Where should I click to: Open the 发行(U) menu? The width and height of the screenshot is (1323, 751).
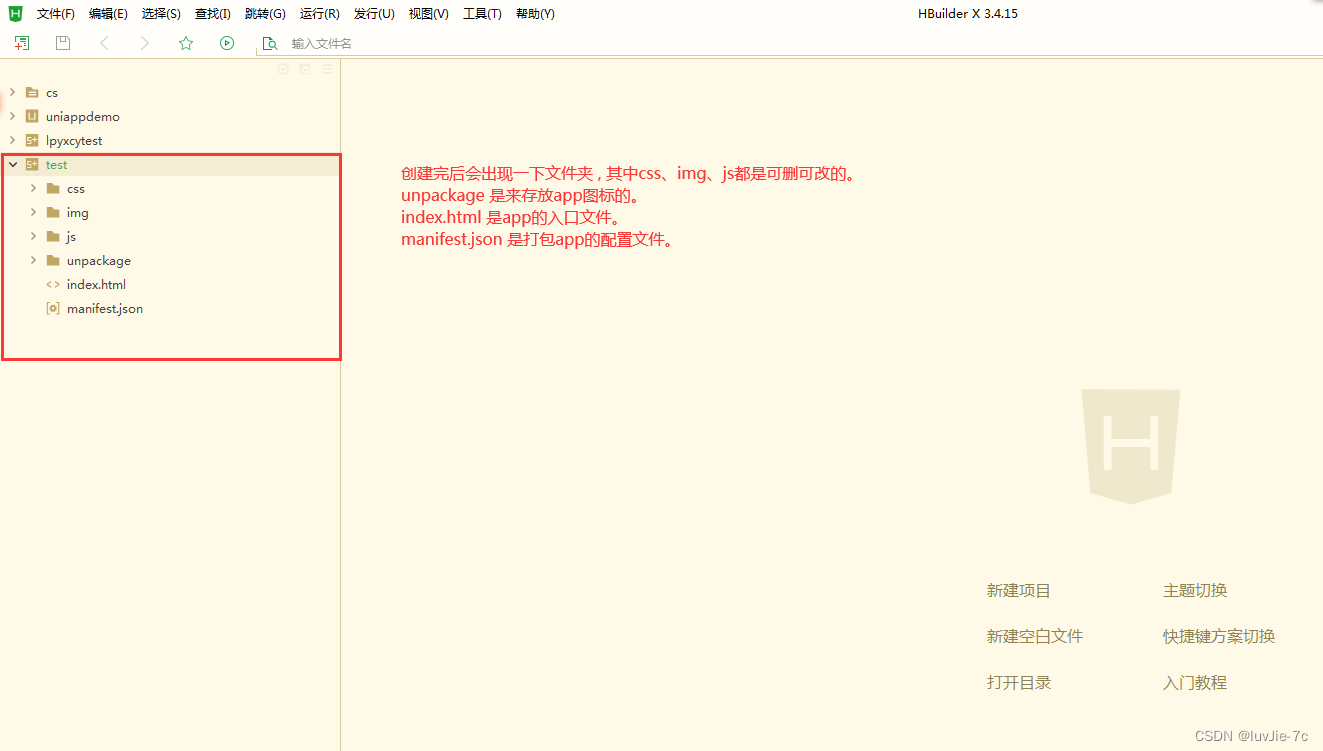pos(373,13)
